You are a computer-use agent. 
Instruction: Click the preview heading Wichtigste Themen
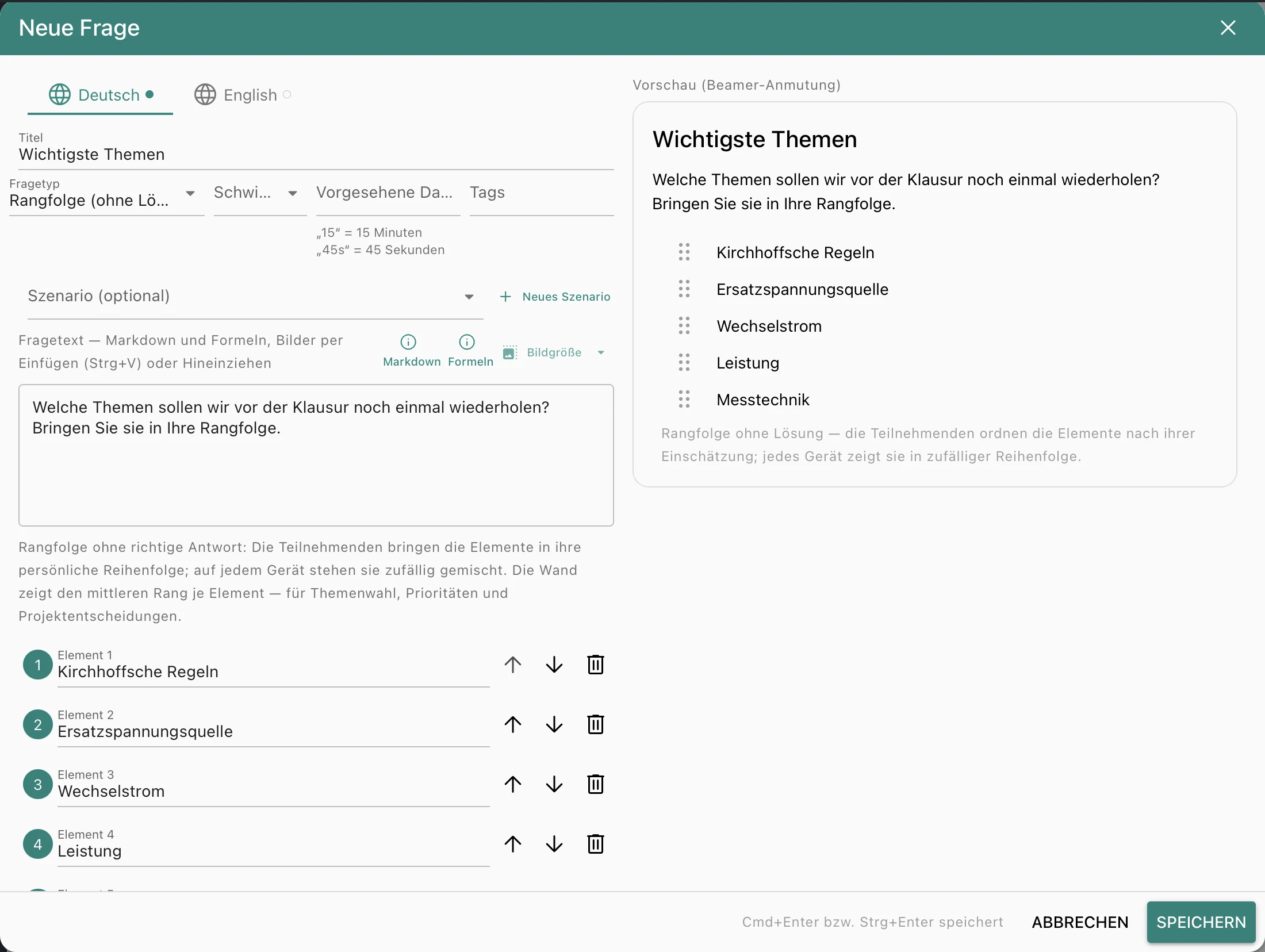pyautogui.click(x=754, y=140)
